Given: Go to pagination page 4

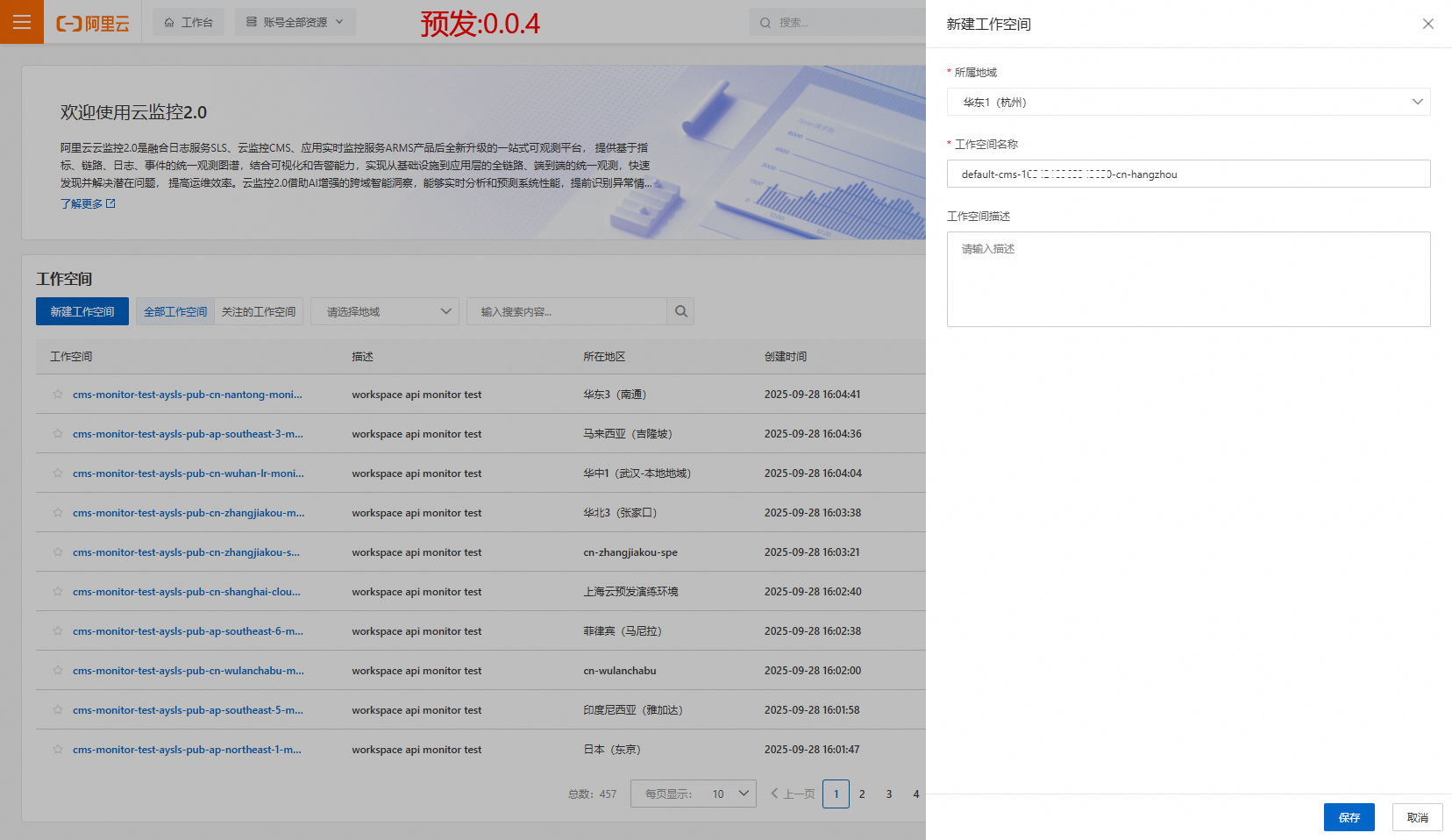Looking at the screenshot, I should 916,794.
